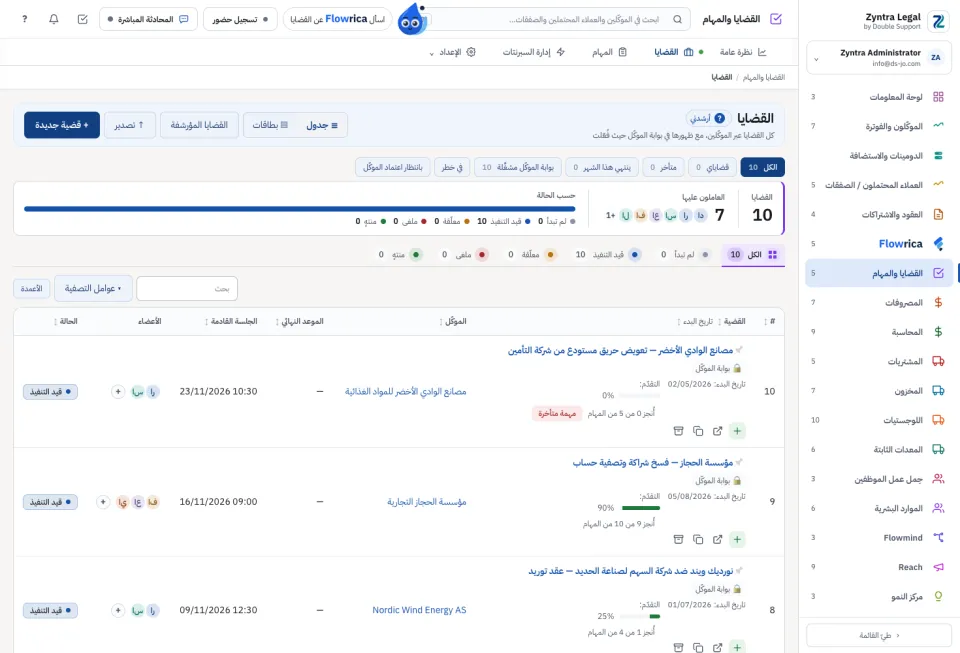Viewport: 960px width, 653px height.
Task: Open الدومينات والاستضافة in the sidebar
Action: pos(879,155)
